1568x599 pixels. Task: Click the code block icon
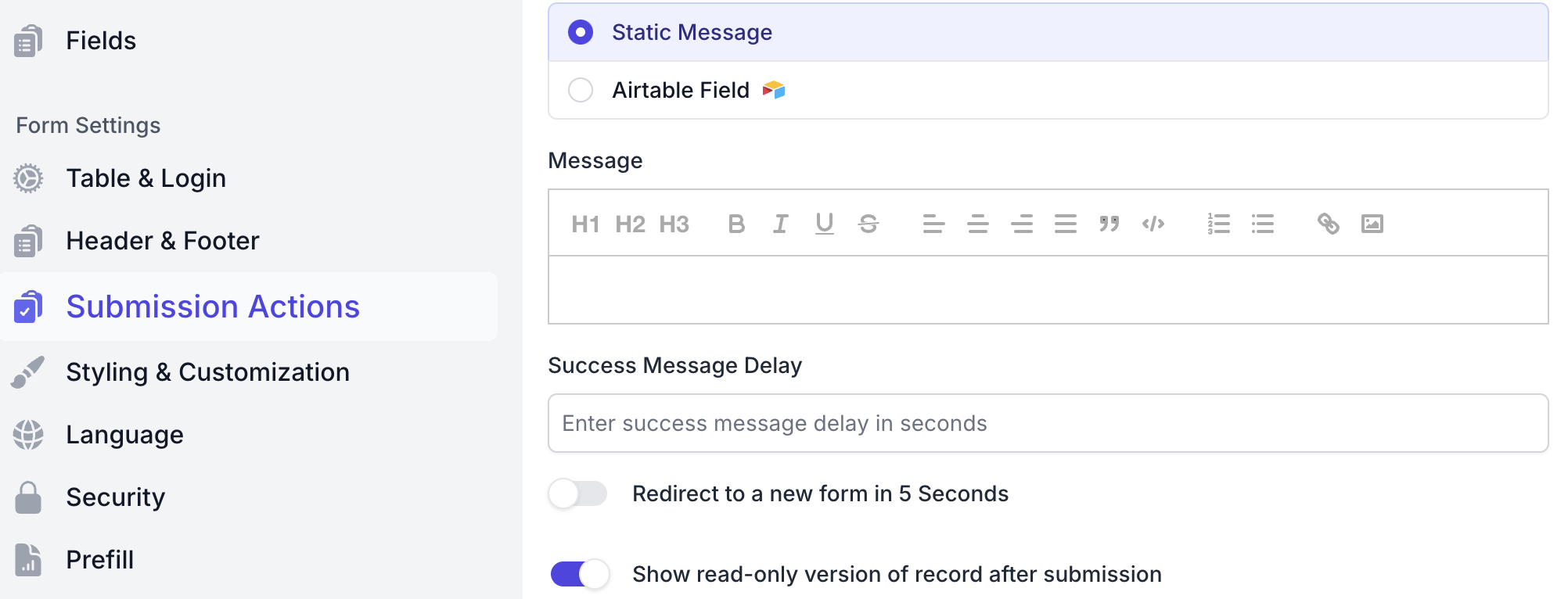1153,224
